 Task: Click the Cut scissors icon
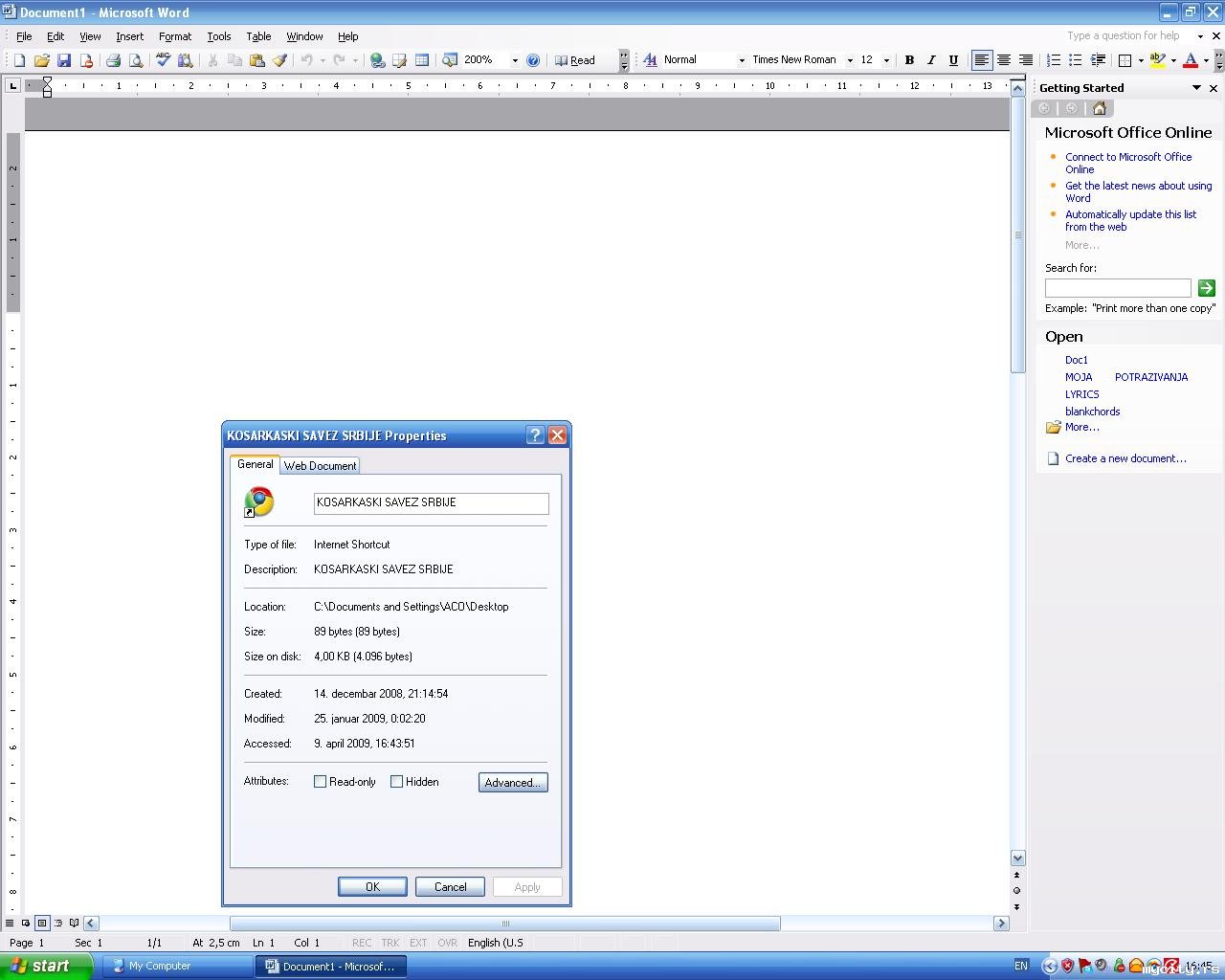point(212,60)
